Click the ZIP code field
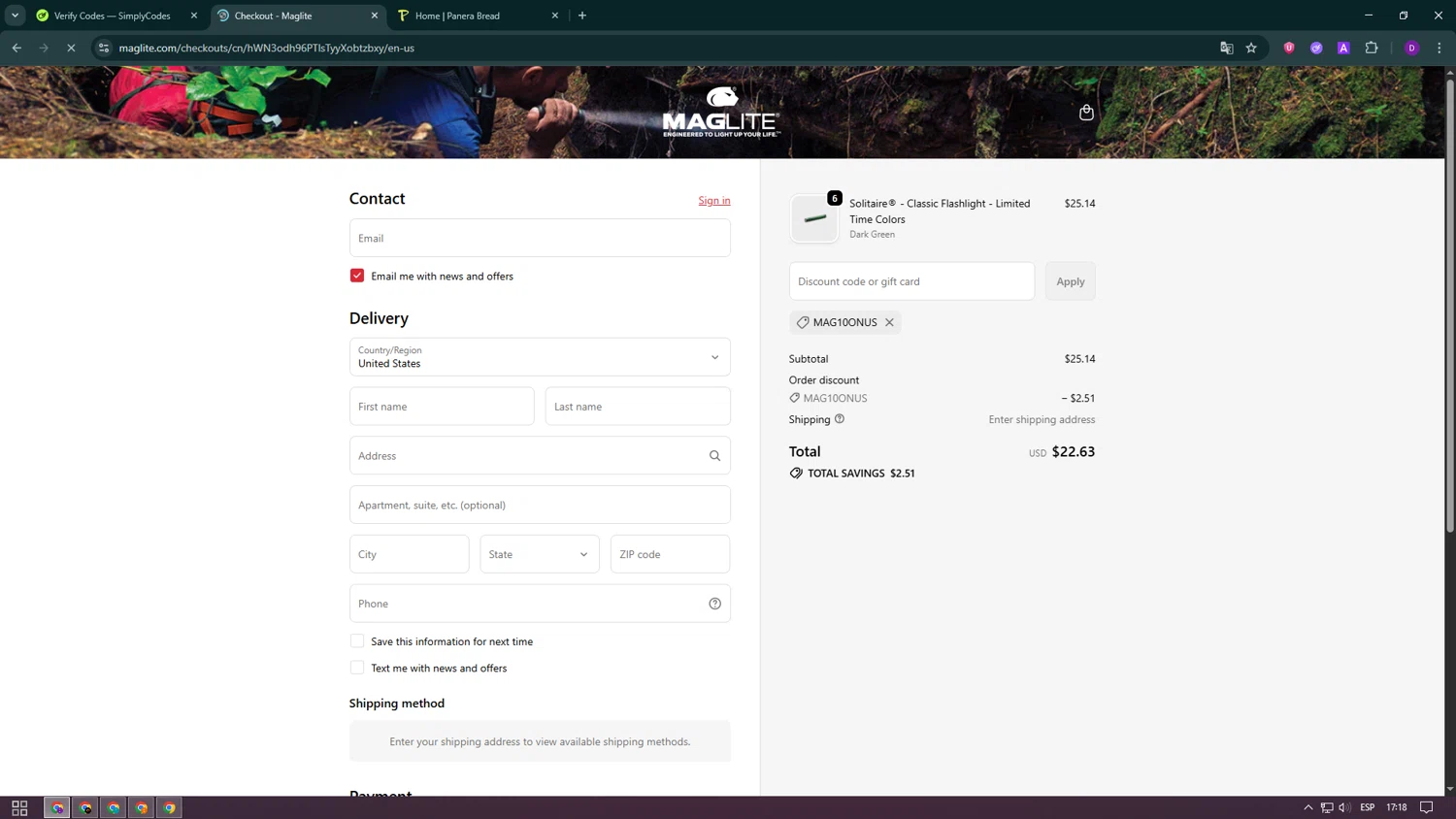Viewport: 1456px width, 819px height. coord(670,554)
